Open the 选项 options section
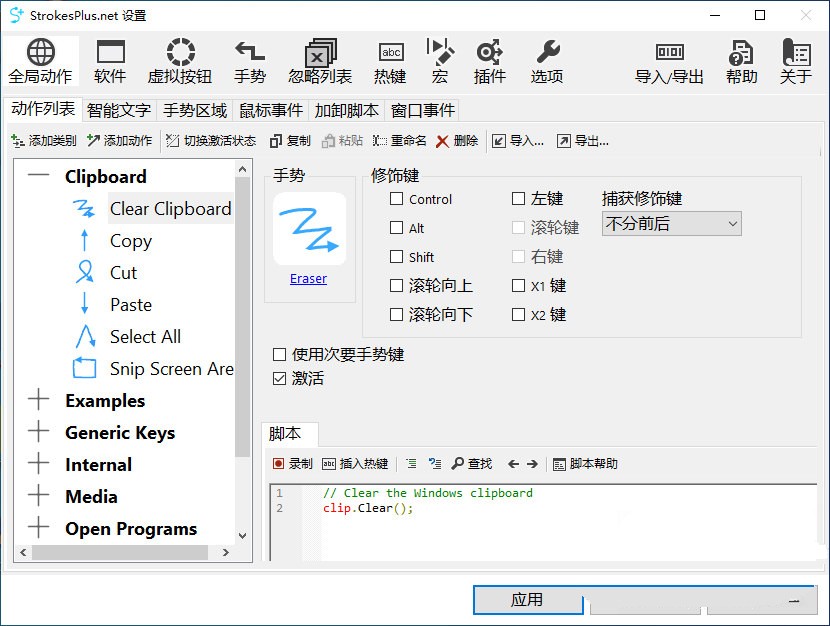 547,61
